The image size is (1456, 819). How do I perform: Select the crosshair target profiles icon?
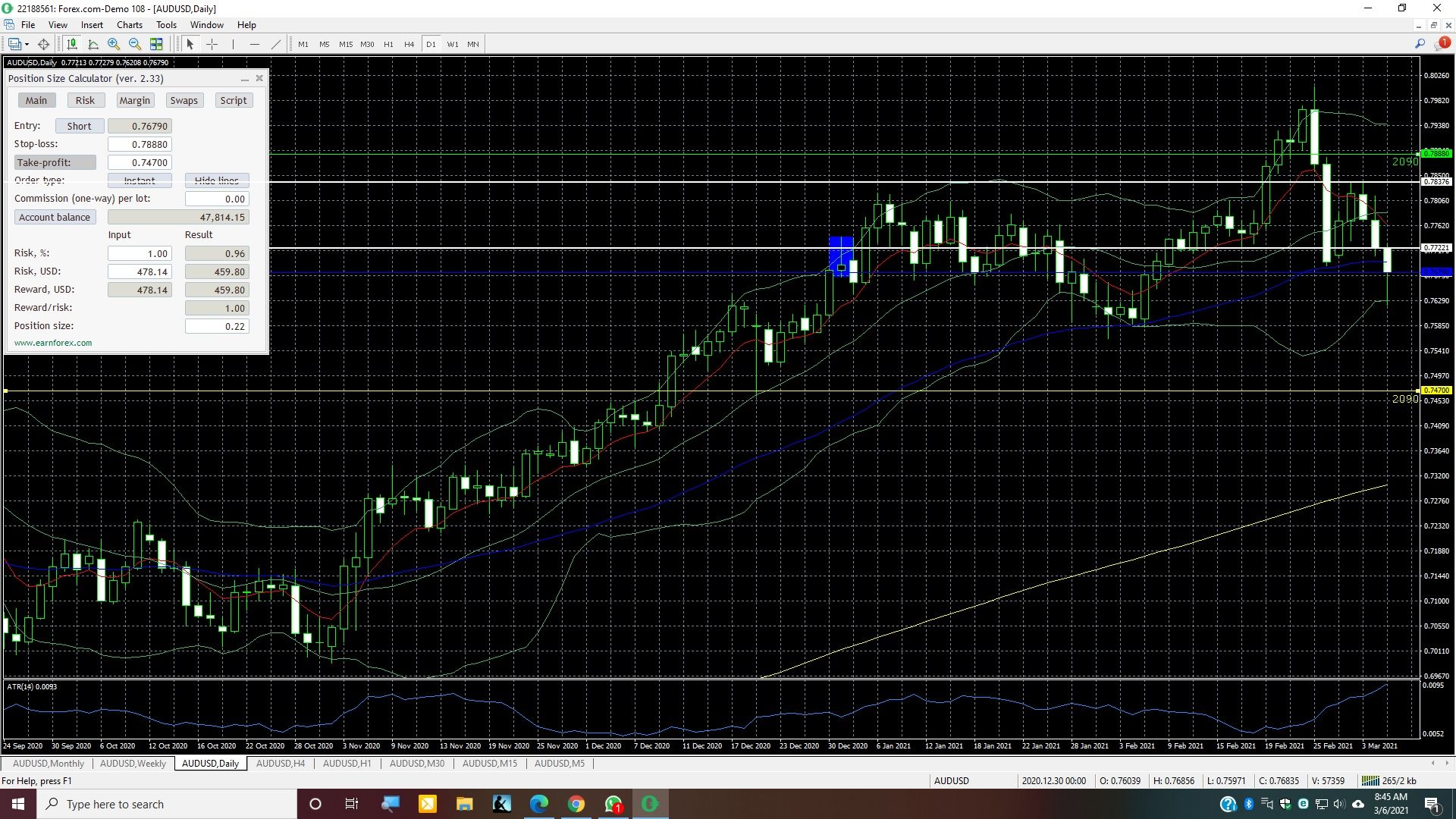44,44
